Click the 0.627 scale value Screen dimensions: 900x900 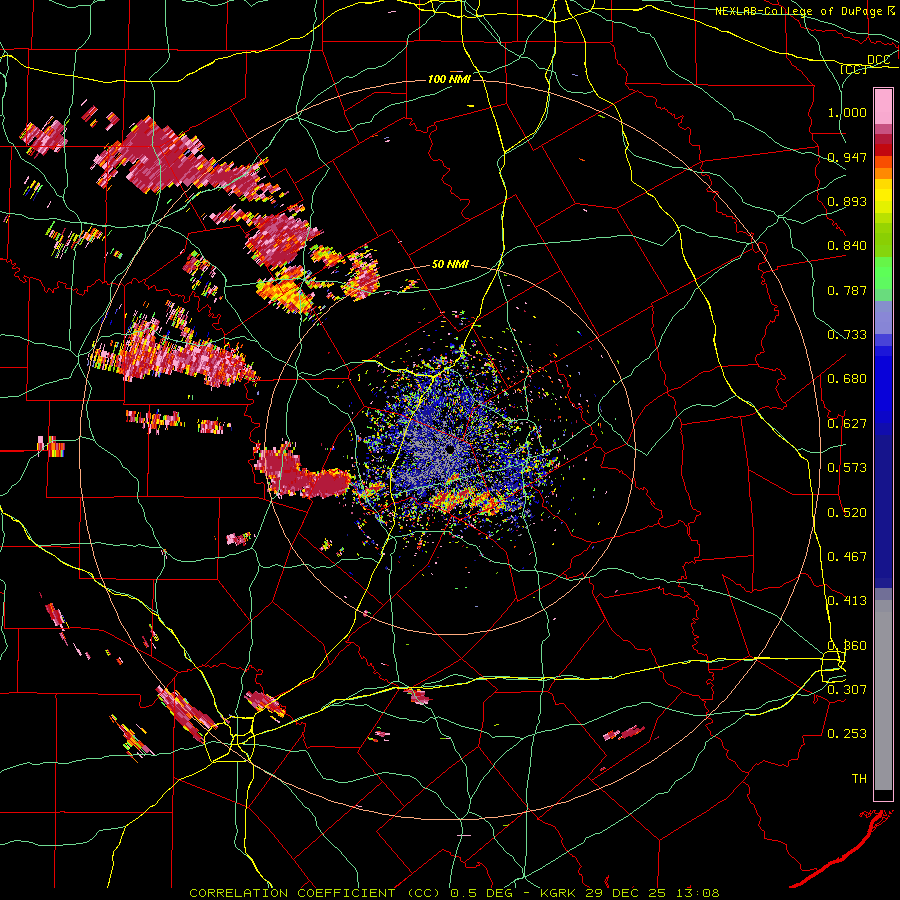pos(847,424)
